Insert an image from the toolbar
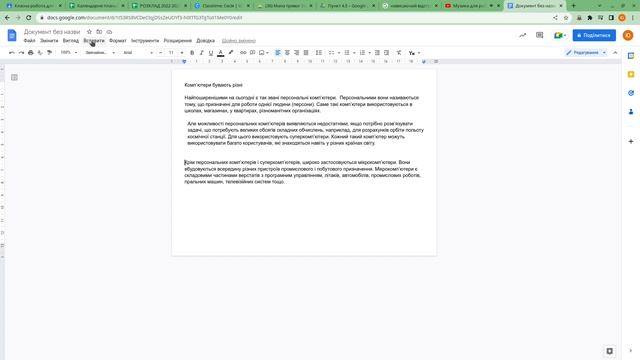Screen dimensions: 640x360 coord(262,53)
